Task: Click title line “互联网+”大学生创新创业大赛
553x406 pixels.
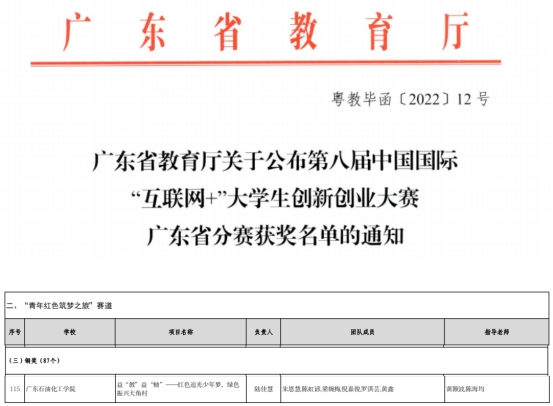Action: (275, 198)
